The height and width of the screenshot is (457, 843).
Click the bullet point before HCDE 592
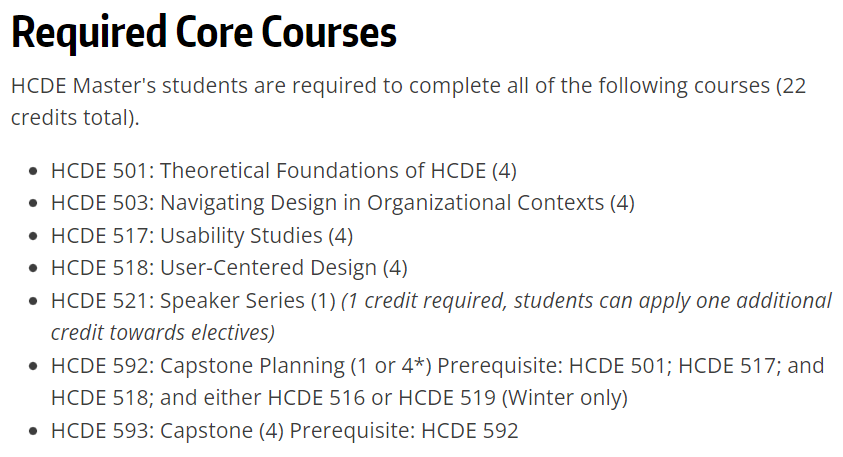click(x=34, y=366)
